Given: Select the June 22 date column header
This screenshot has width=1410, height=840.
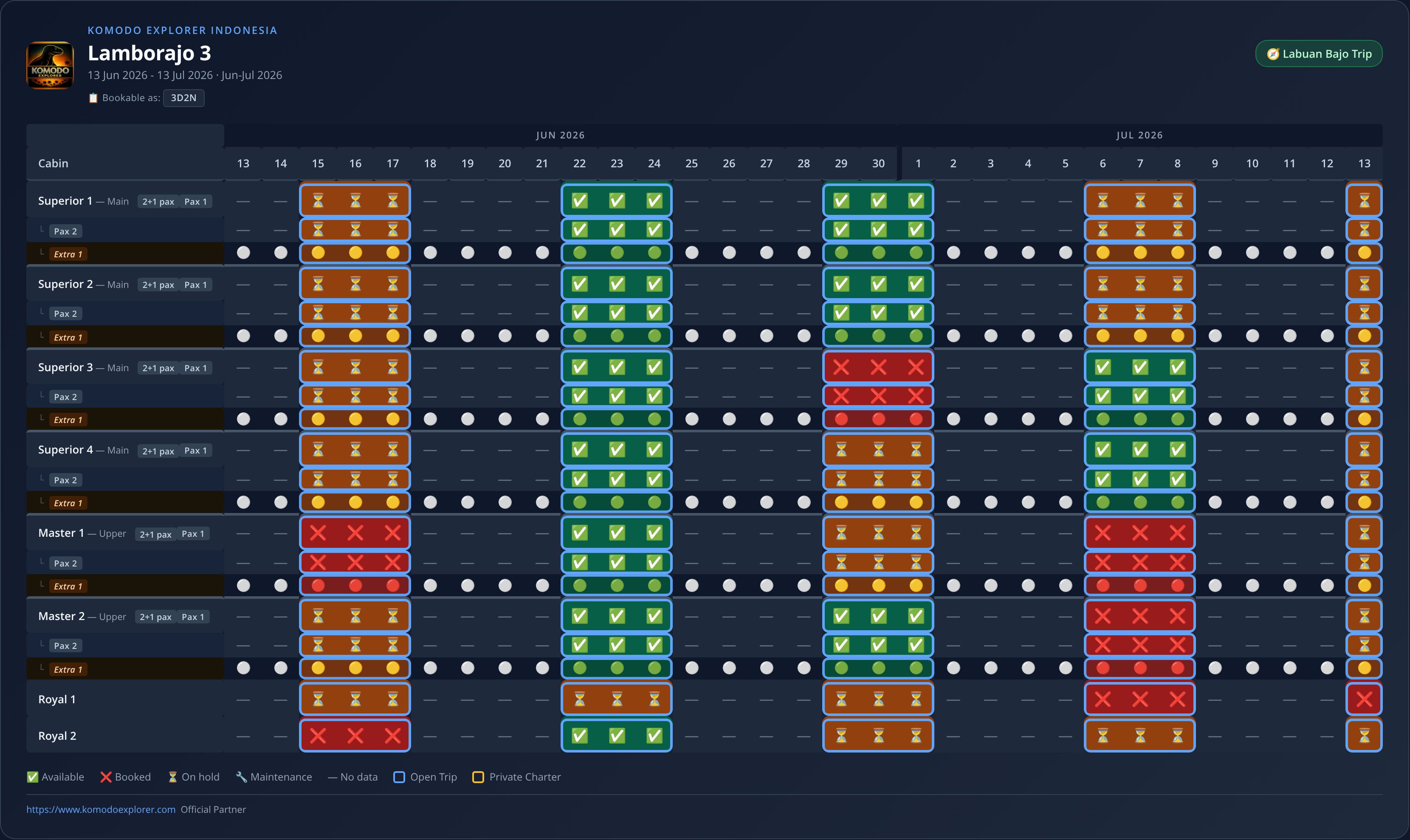Looking at the screenshot, I should pyautogui.click(x=580, y=163).
